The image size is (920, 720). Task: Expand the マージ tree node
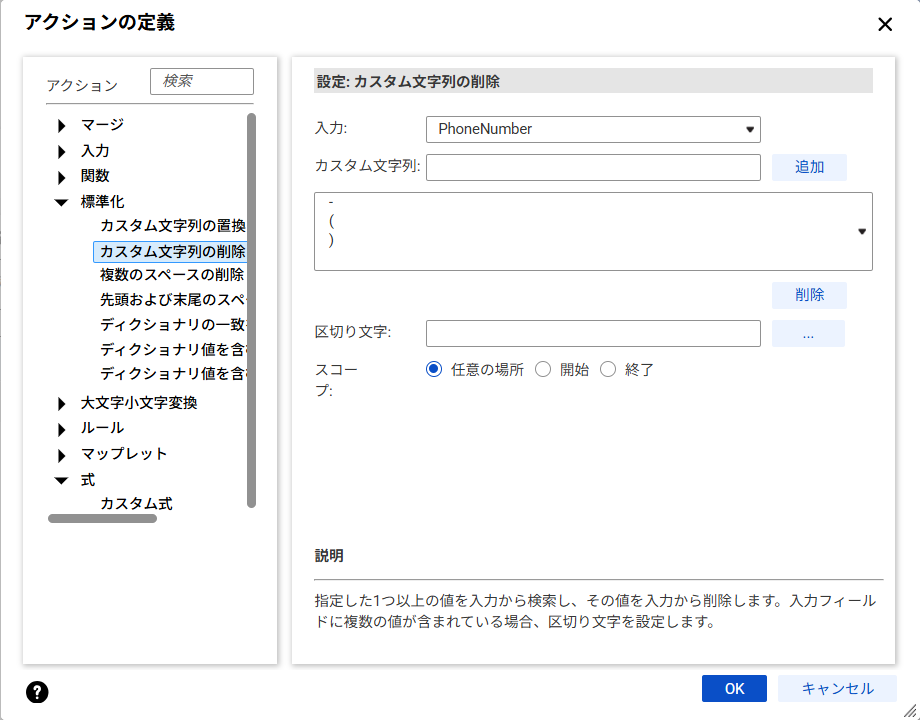(x=62, y=125)
